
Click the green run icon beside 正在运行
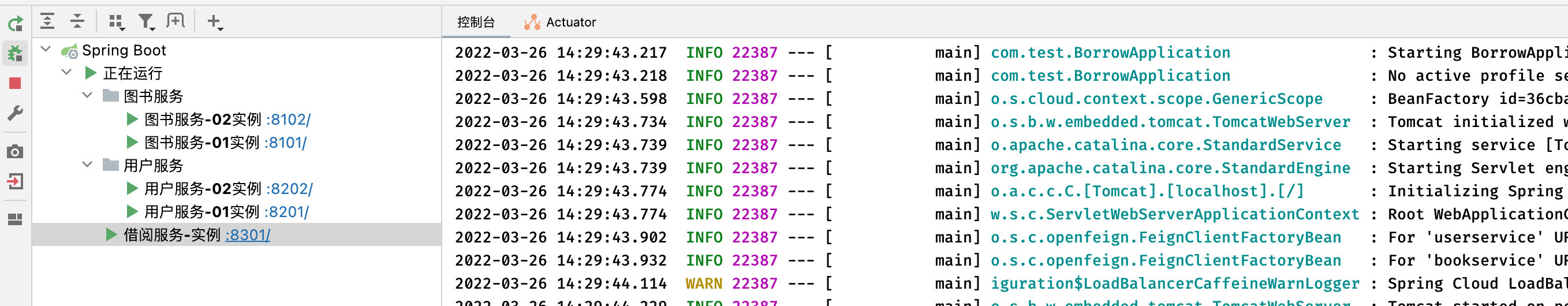[91, 73]
